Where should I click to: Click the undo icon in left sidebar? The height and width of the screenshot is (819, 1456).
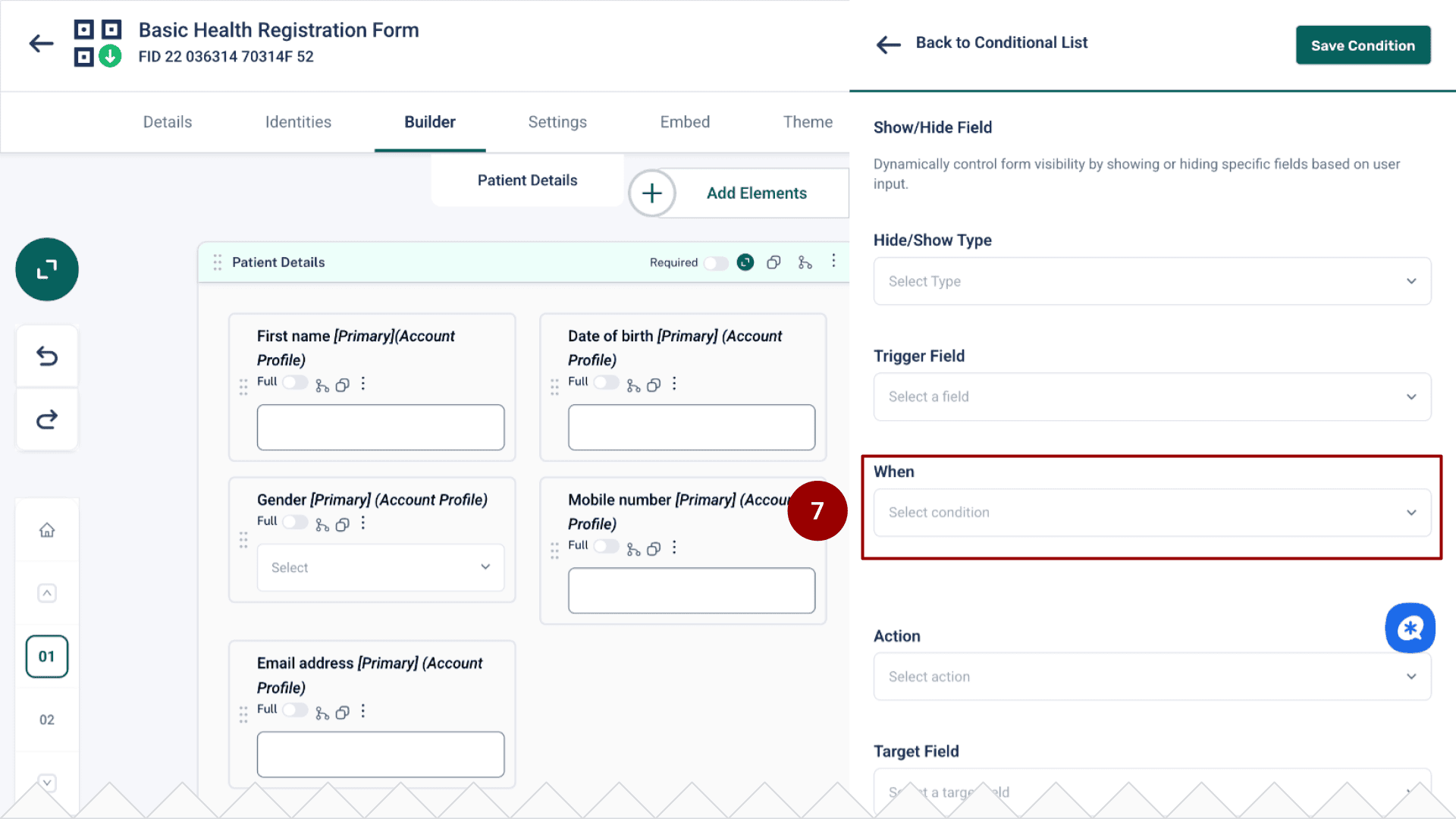click(46, 355)
